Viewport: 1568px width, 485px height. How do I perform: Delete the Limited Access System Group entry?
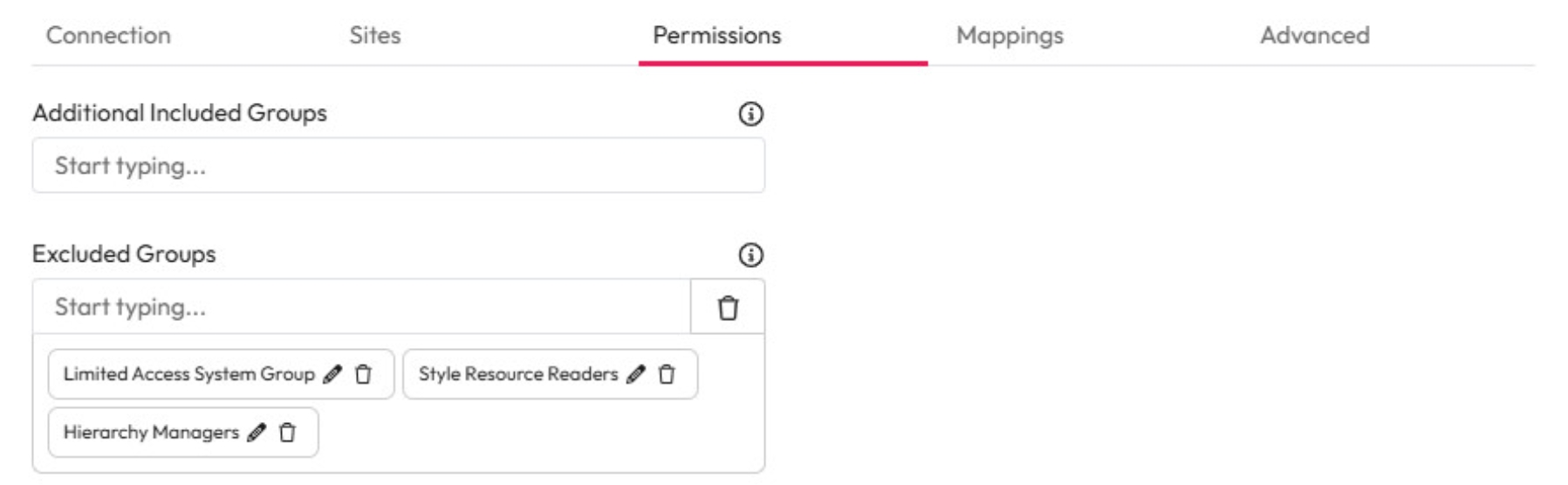tap(364, 374)
